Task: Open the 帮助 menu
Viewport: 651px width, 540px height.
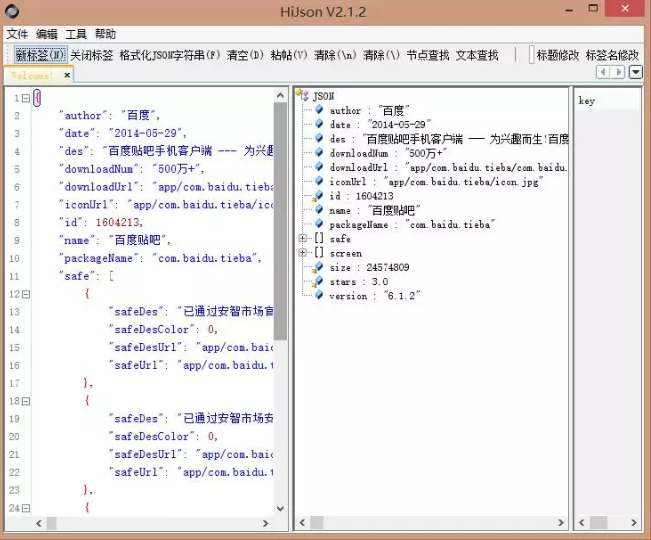Action: pos(105,34)
